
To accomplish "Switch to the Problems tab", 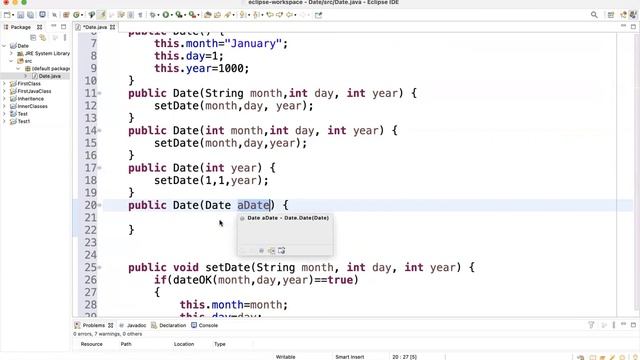I will tap(93, 325).
